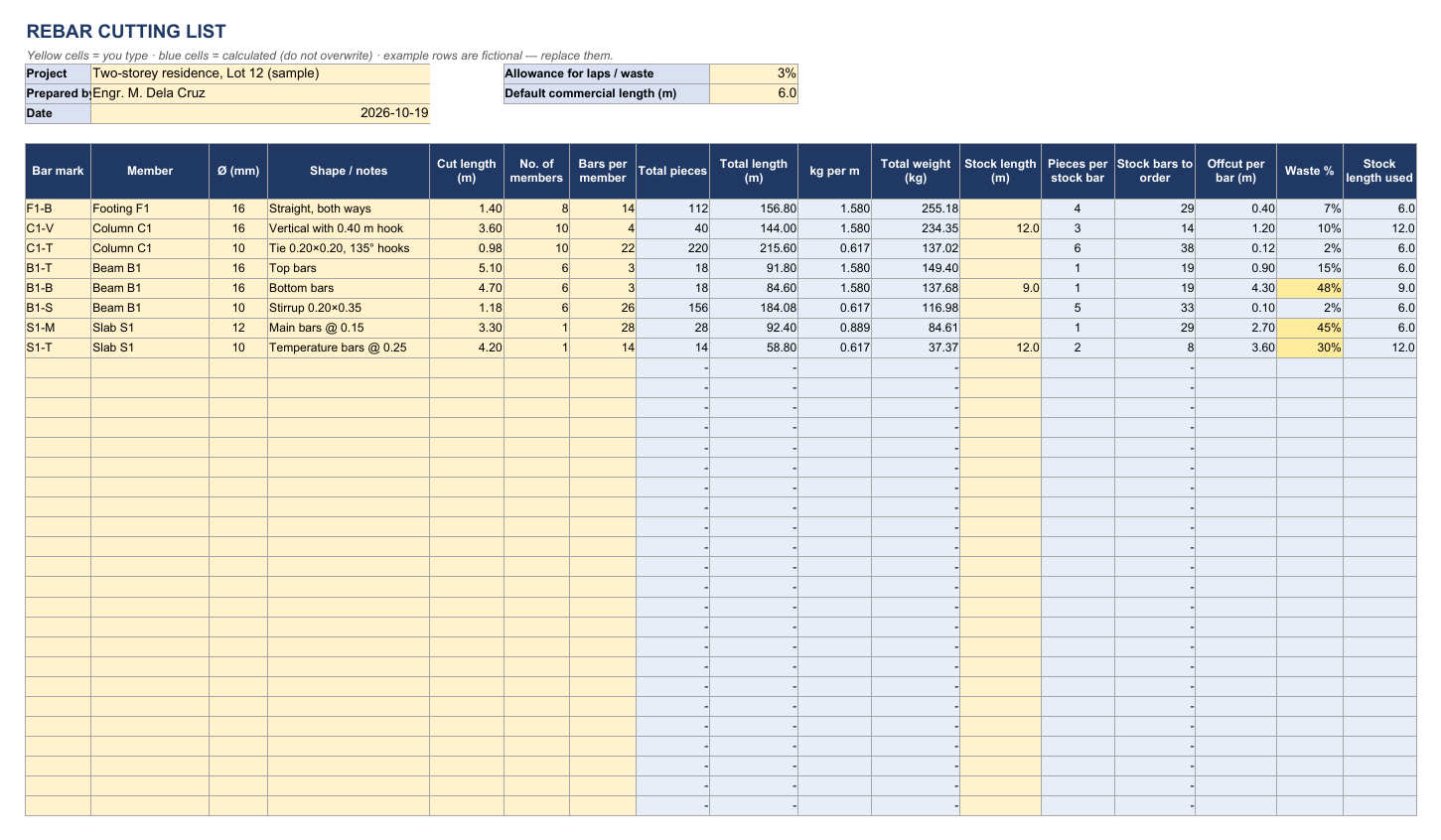Select the total pieces 220 cell
The image size is (1441, 840).
672,248
